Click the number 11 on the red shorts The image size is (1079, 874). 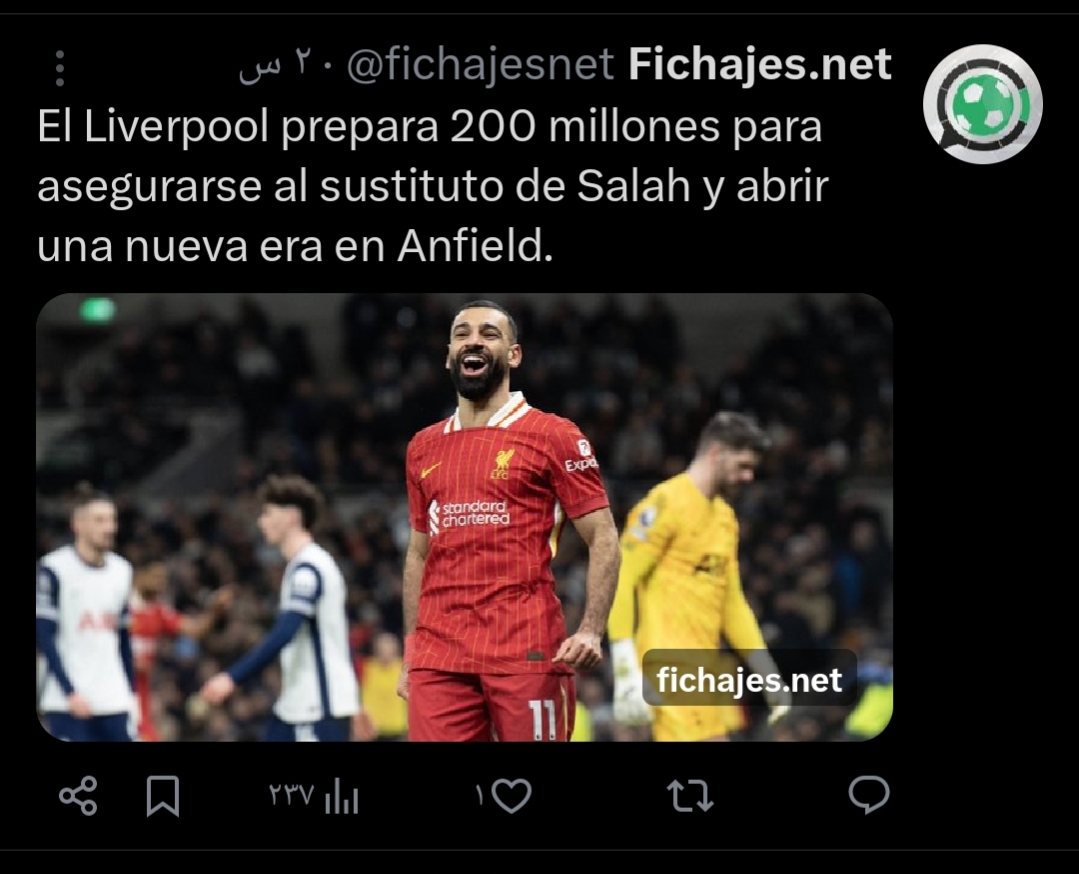click(543, 719)
